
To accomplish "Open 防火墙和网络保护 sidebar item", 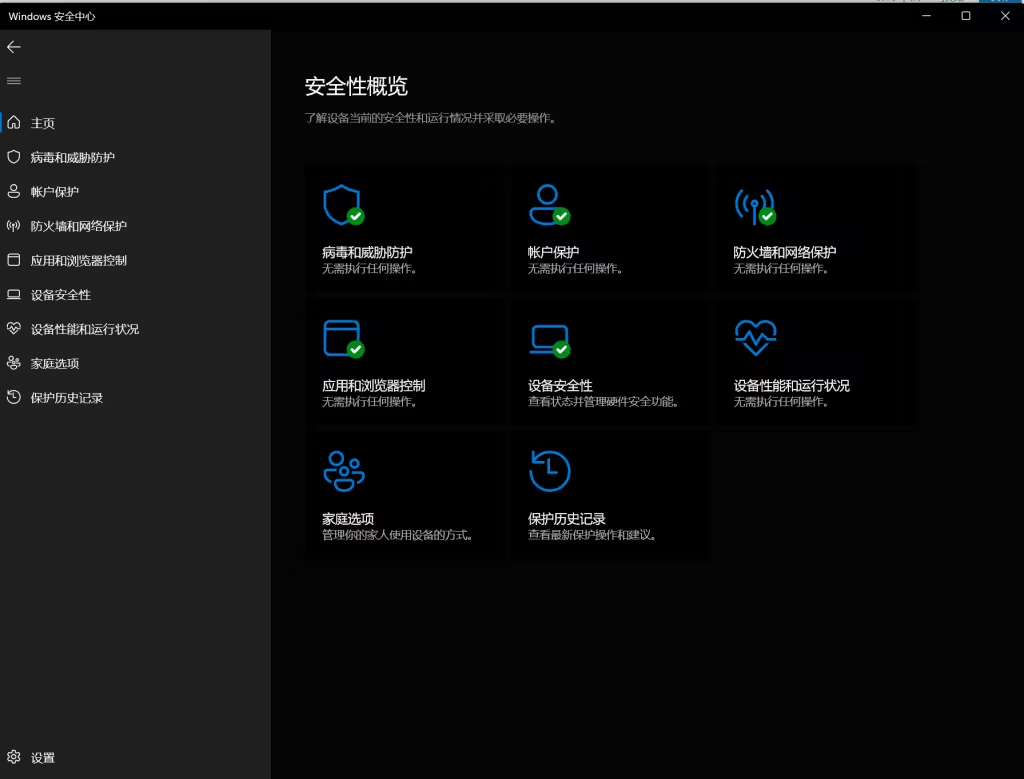I will (x=78, y=226).
